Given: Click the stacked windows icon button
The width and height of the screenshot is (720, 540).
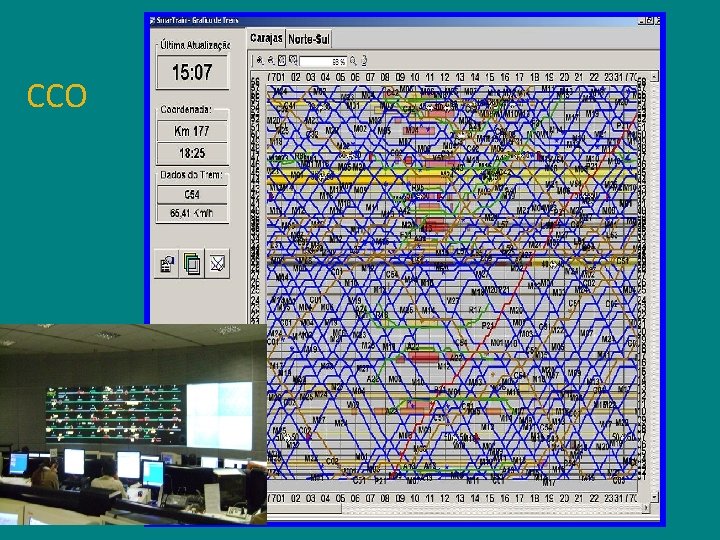Looking at the screenshot, I should tap(192, 264).
